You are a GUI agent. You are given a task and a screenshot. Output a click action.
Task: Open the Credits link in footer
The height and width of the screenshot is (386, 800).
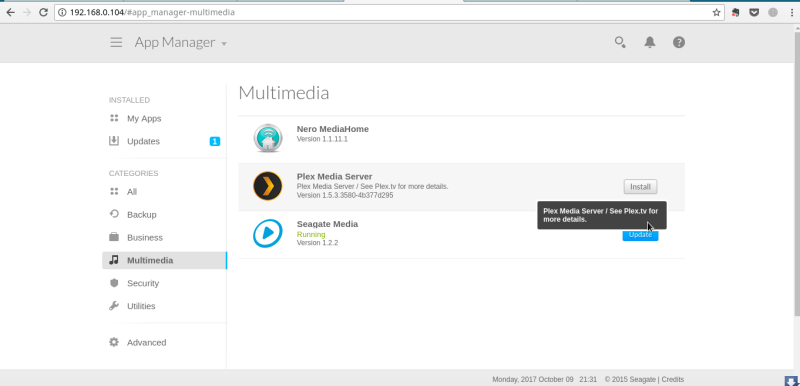(x=672, y=379)
